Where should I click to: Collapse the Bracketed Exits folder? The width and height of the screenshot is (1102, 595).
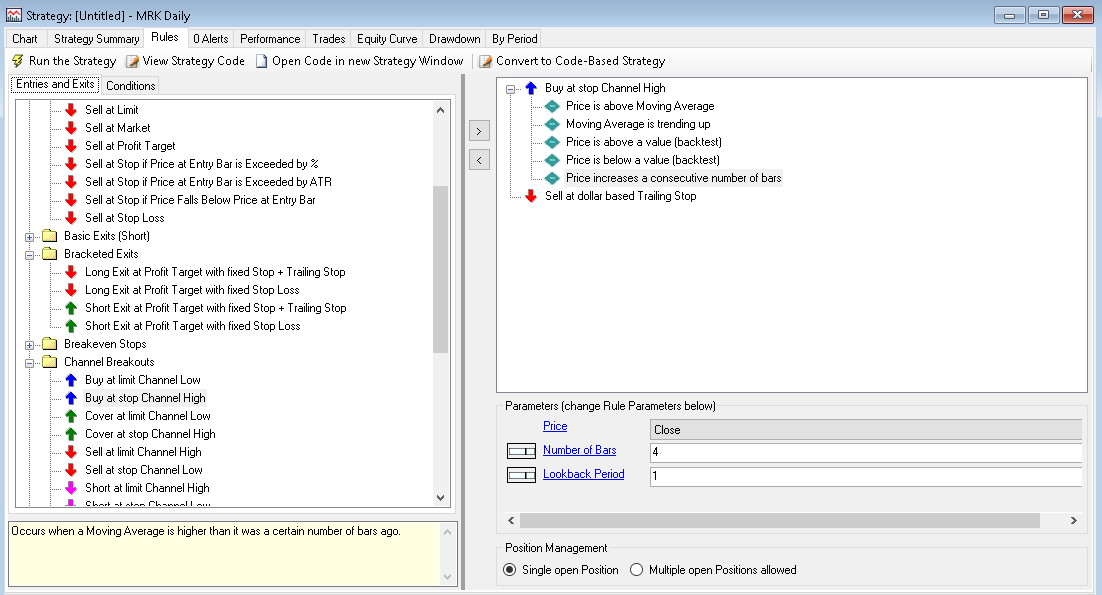(30, 254)
